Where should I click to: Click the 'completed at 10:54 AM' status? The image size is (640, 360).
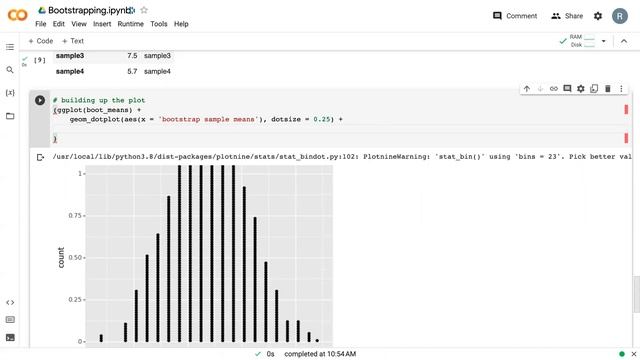pos(320,354)
